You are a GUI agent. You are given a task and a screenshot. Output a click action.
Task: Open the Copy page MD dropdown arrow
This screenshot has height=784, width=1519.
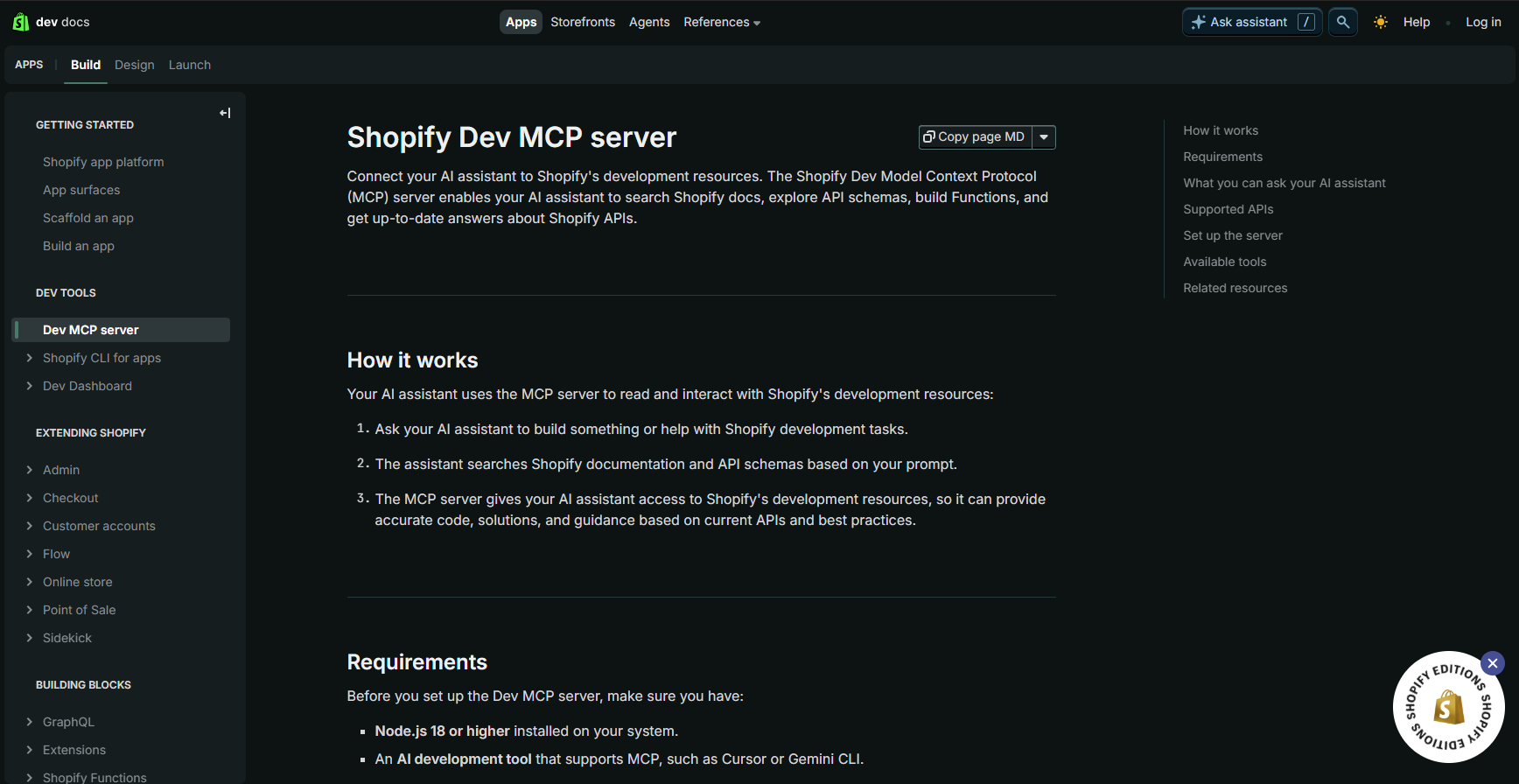point(1044,137)
